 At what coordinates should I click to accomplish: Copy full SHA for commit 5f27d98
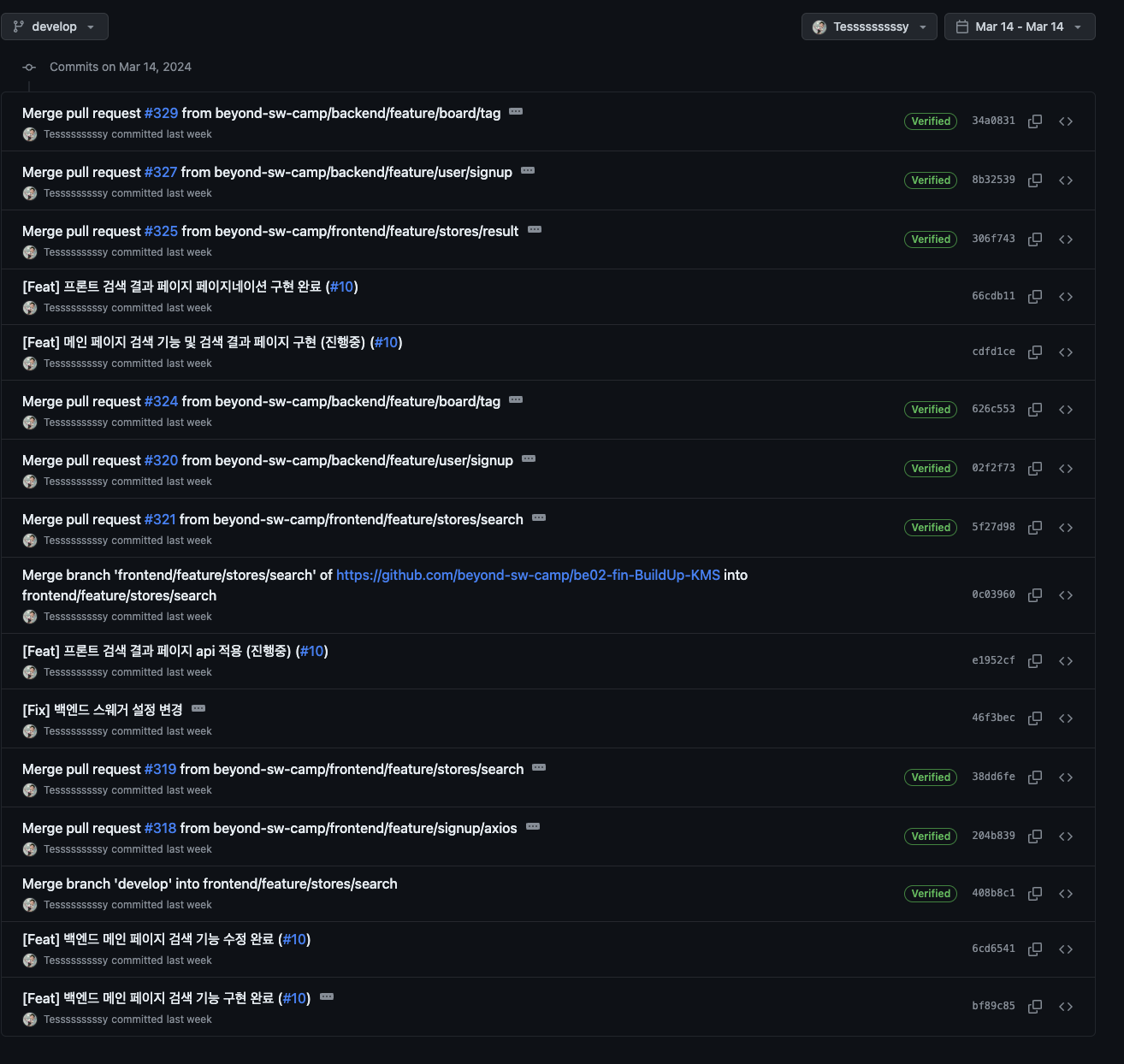[1035, 528]
